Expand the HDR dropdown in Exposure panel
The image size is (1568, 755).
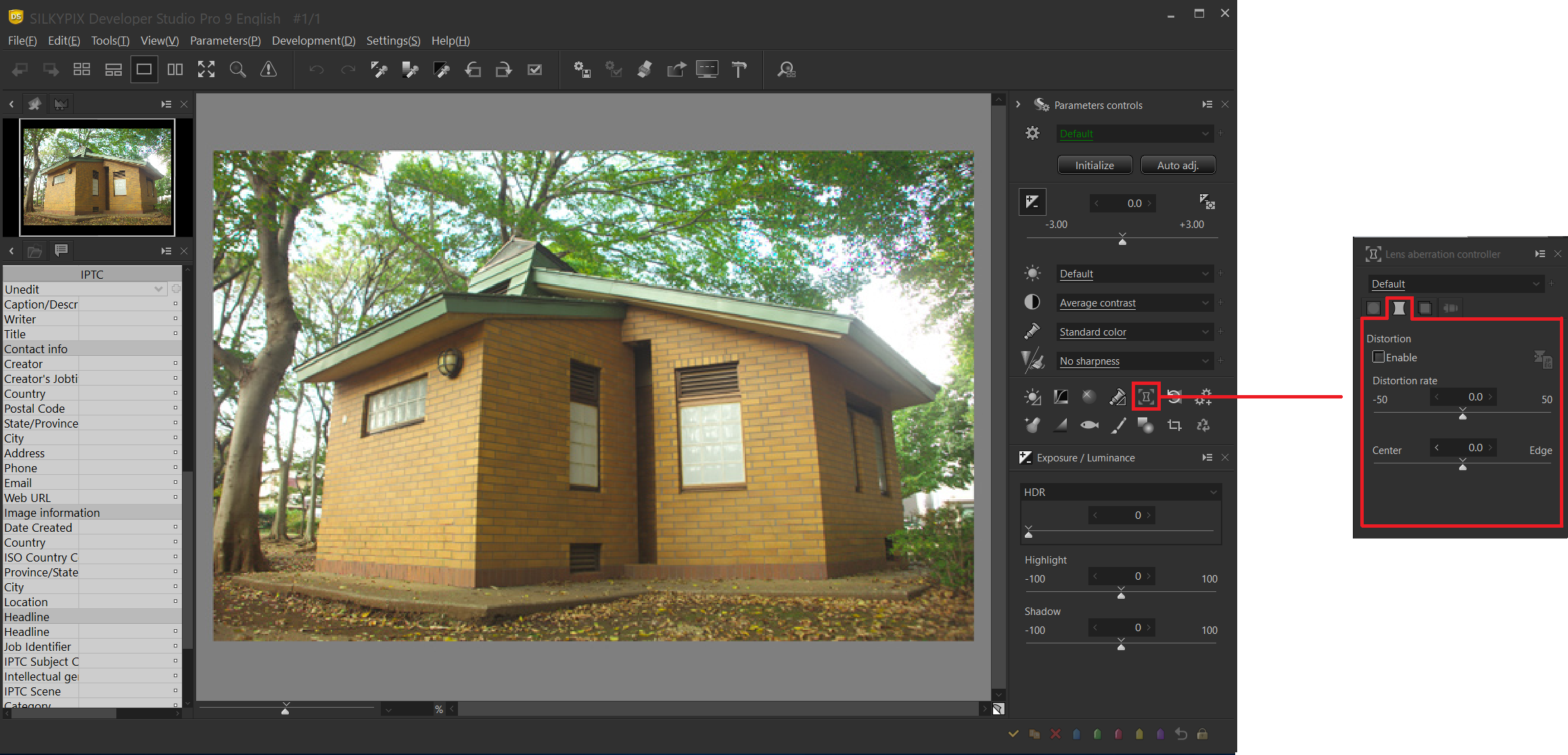1120,492
